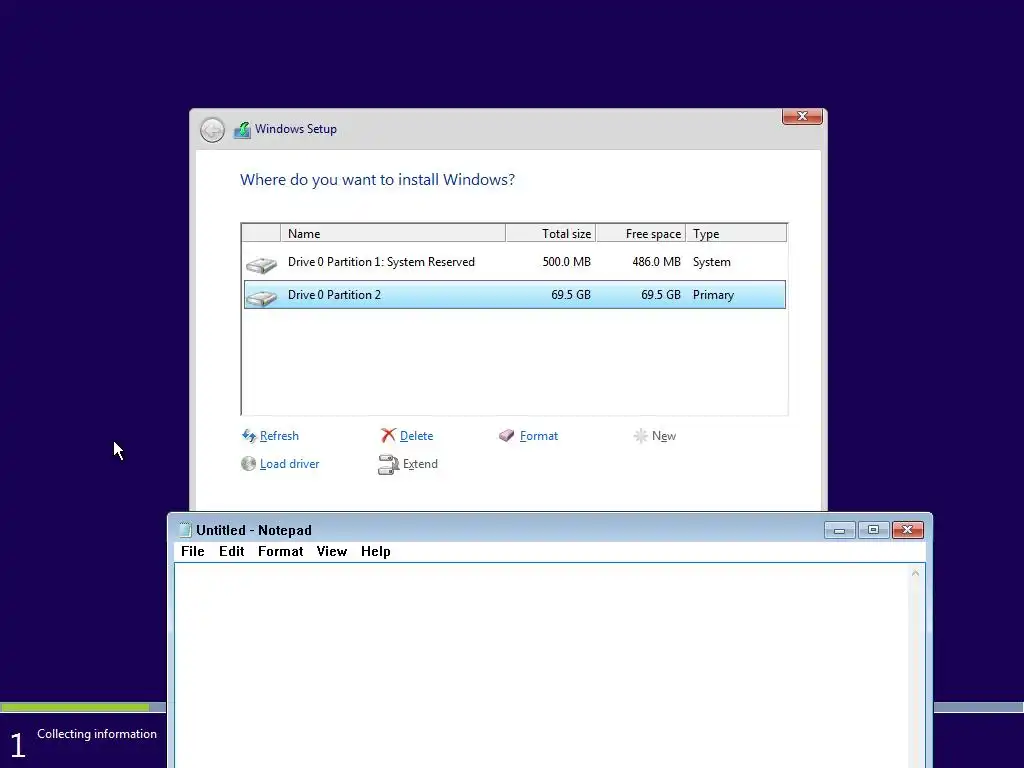This screenshot has width=1024, height=768.
Task: Open the File menu in Notepad
Action: tap(193, 551)
